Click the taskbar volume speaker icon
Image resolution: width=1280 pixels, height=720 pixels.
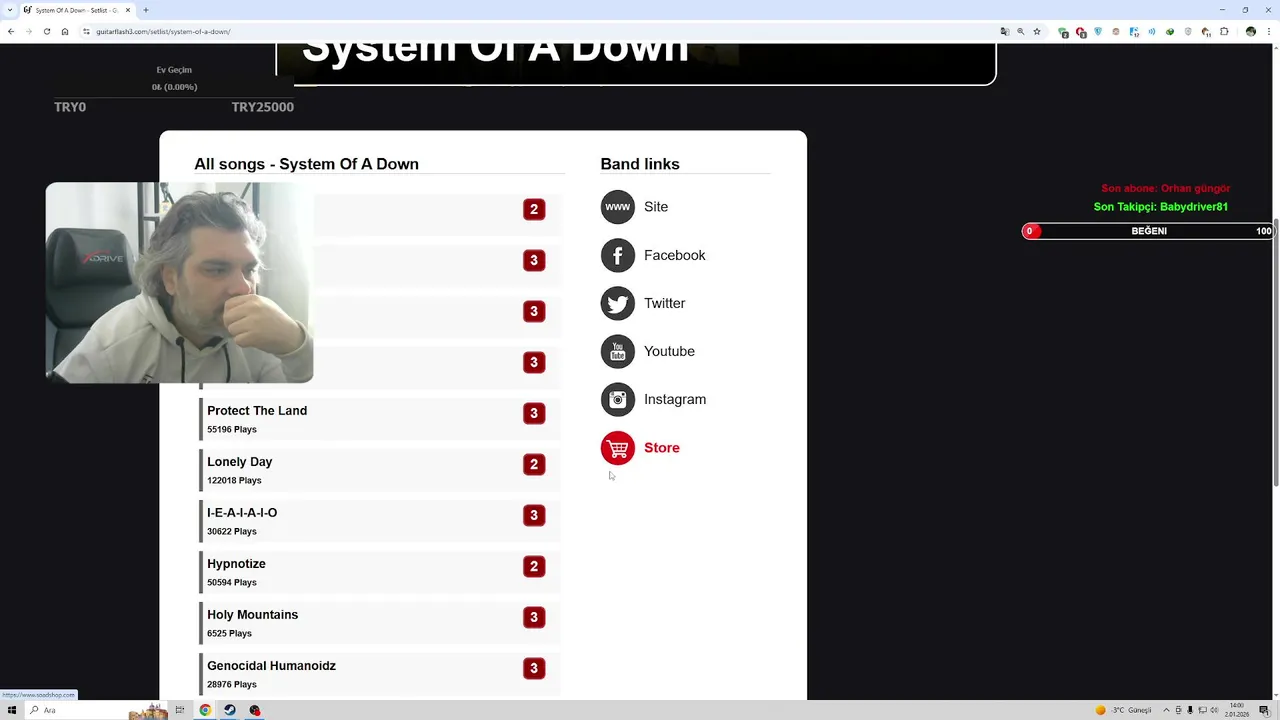click(x=1214, y=710)
